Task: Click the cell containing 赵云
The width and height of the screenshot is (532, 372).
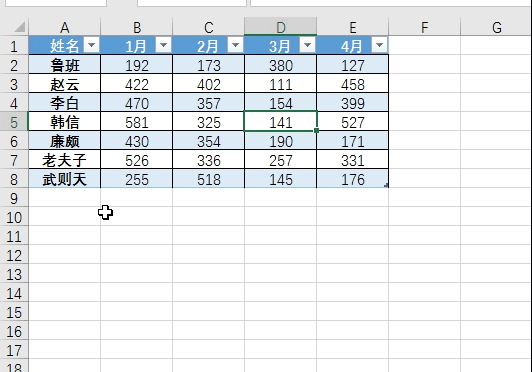Action: coord(64,83)
